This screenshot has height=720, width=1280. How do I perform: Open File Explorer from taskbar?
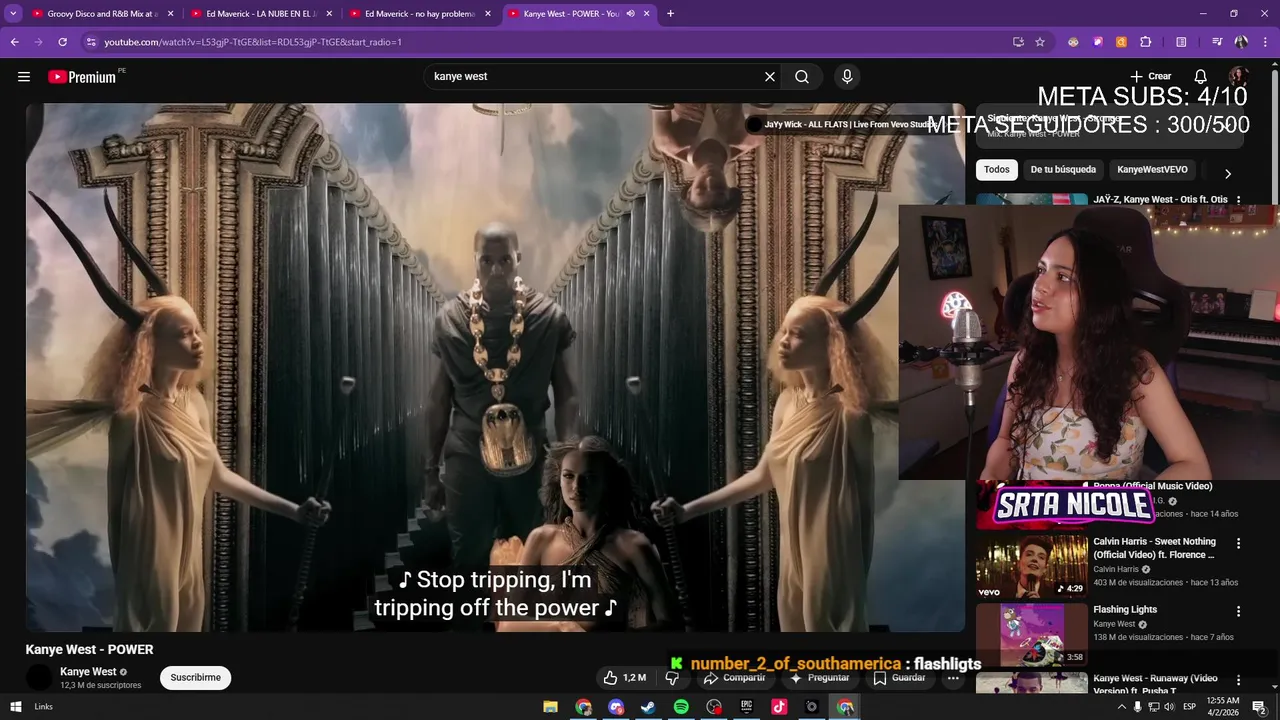[550, 707]
